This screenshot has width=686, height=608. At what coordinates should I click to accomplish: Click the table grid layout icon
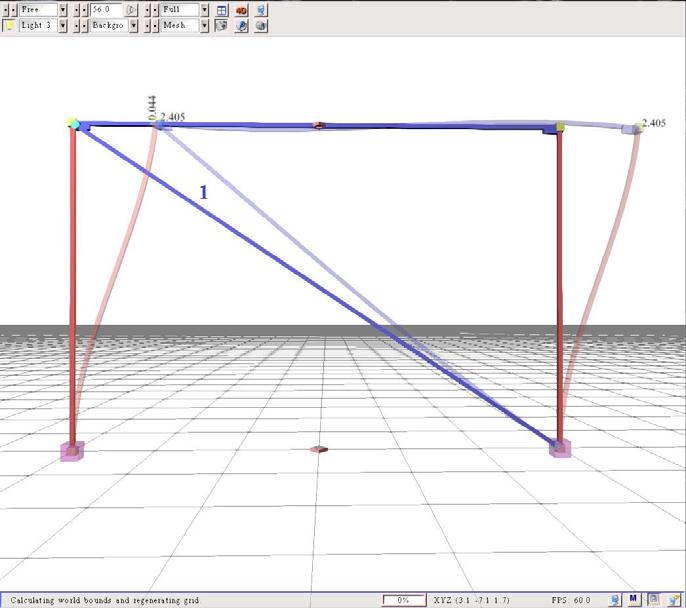[222, 10]
